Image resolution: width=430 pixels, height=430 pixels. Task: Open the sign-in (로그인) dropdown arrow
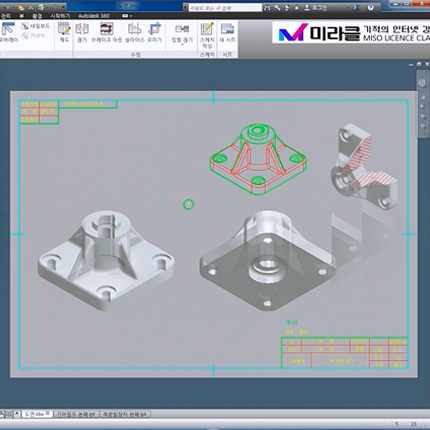348,7
